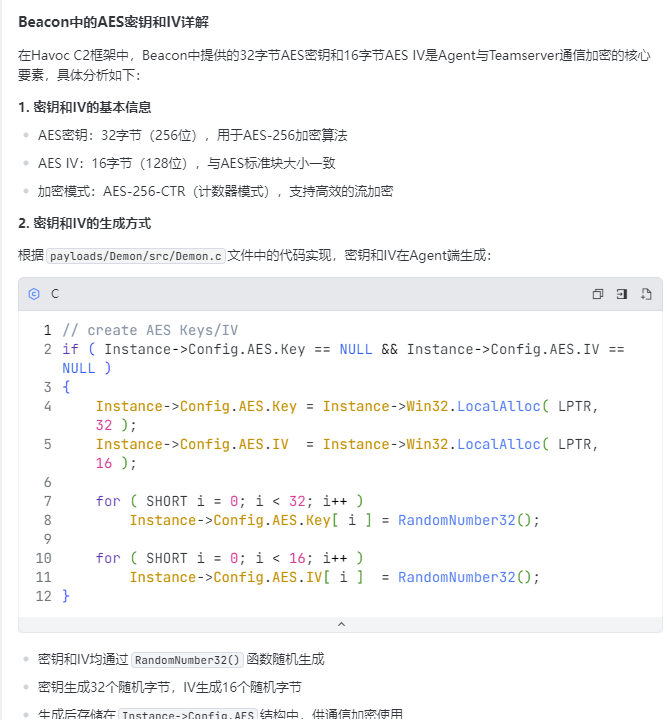The height and width of the screenshot is (720, 667).
Task: Click code line 2 starting with 'if ( Instance->Config.AES.Key'
Action: 343,359
